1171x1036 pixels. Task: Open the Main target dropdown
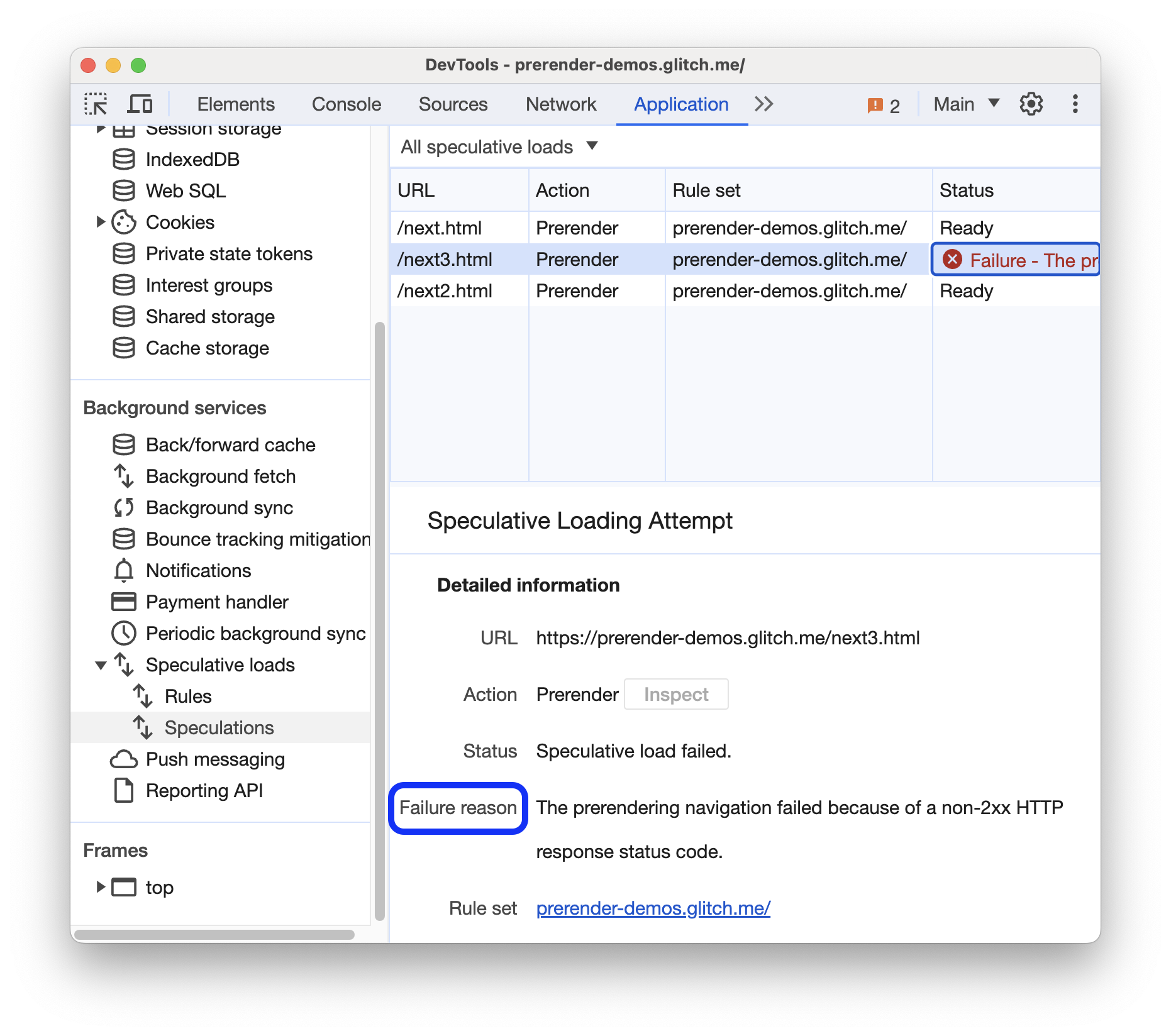966,104
